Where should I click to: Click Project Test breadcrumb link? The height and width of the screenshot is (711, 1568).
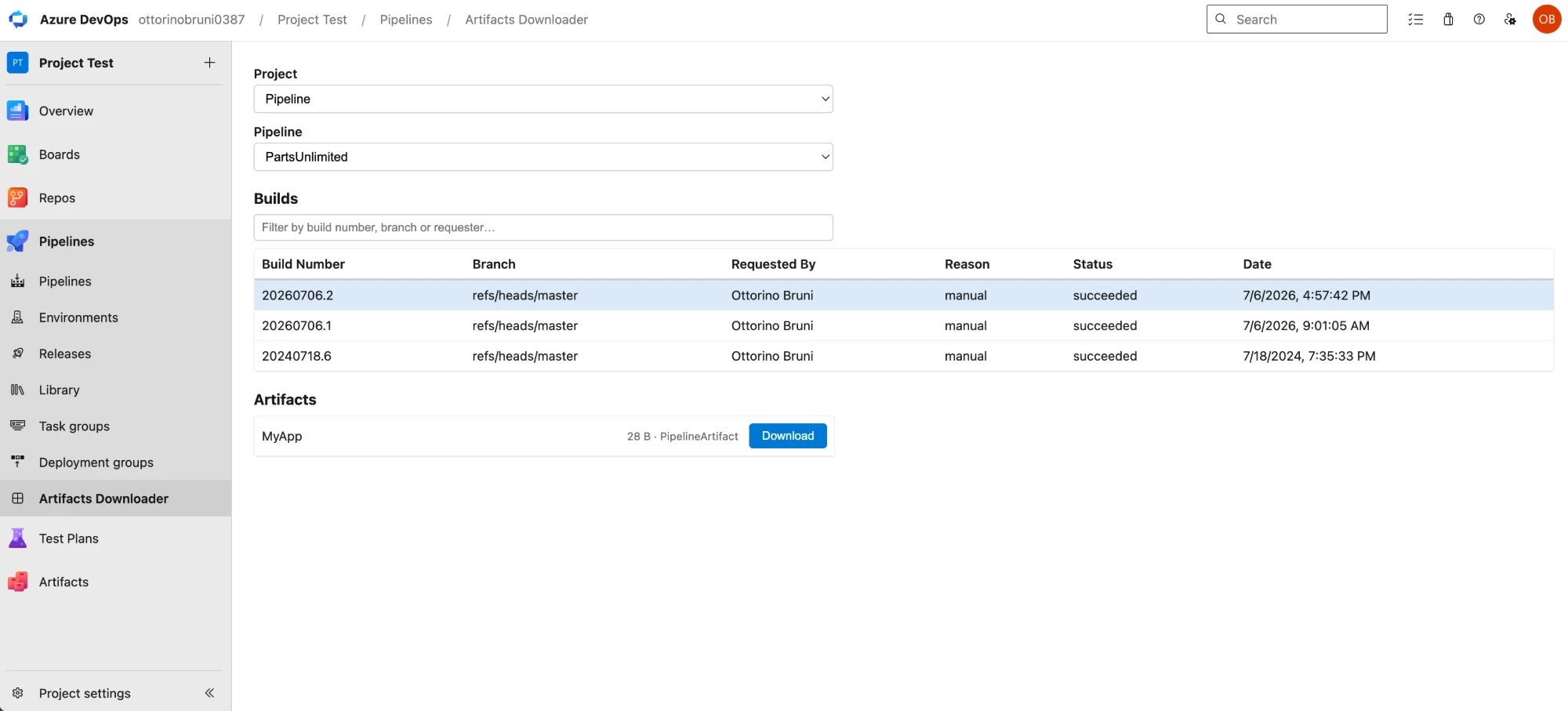pos(312,20)
